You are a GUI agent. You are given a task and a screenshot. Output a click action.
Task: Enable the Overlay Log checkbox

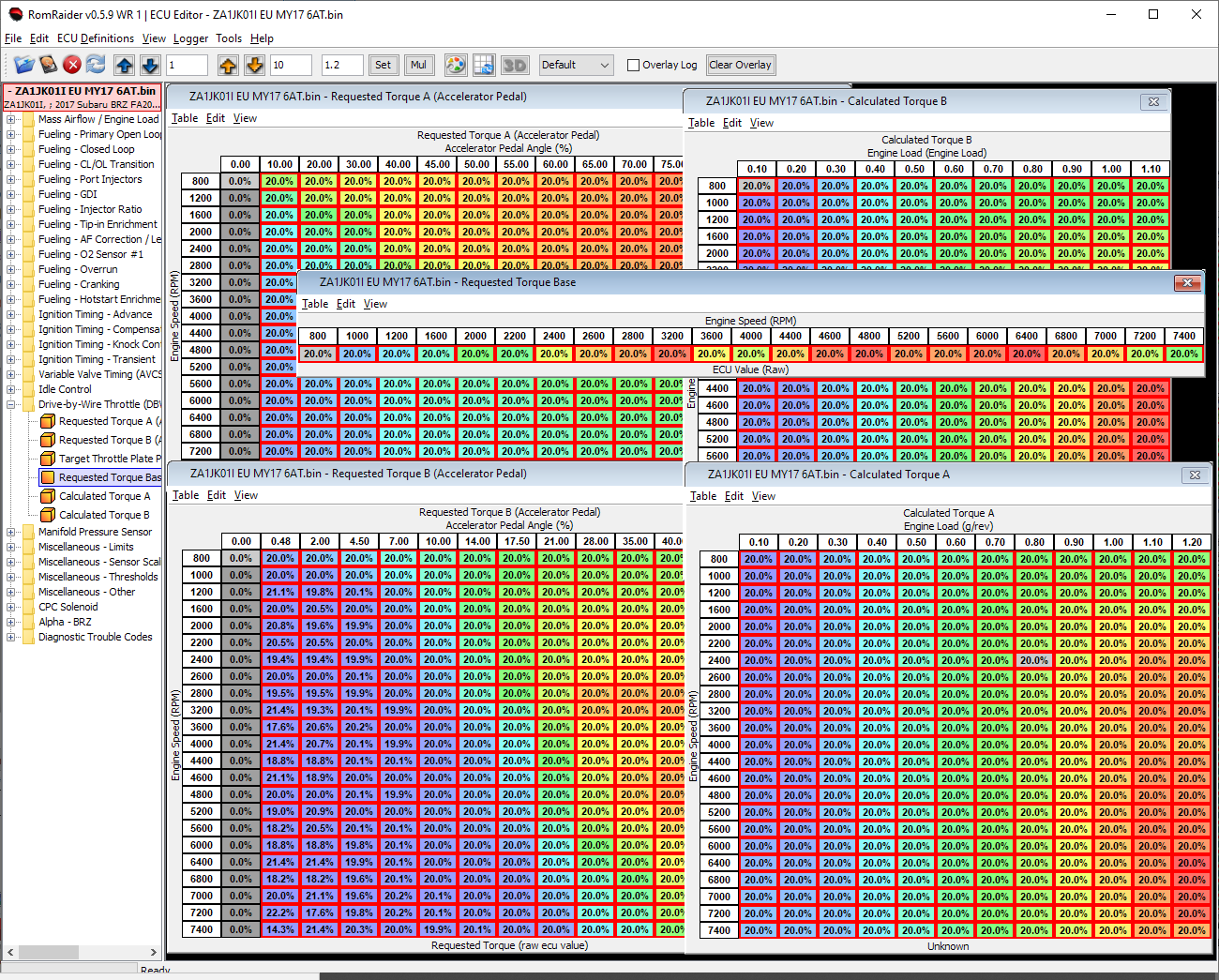click(633, 66)
